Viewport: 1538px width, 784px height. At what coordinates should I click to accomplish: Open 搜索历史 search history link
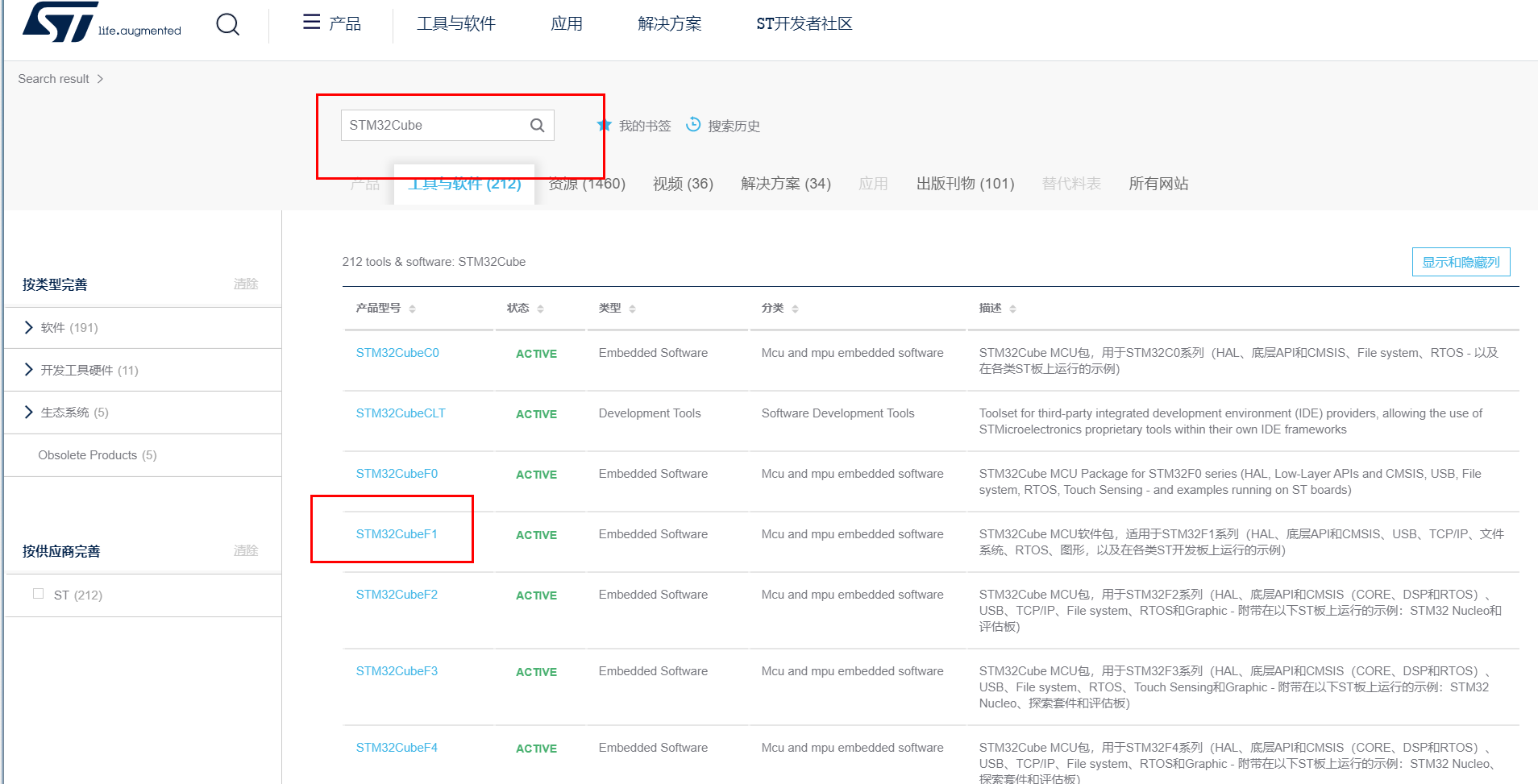(734, 126)
